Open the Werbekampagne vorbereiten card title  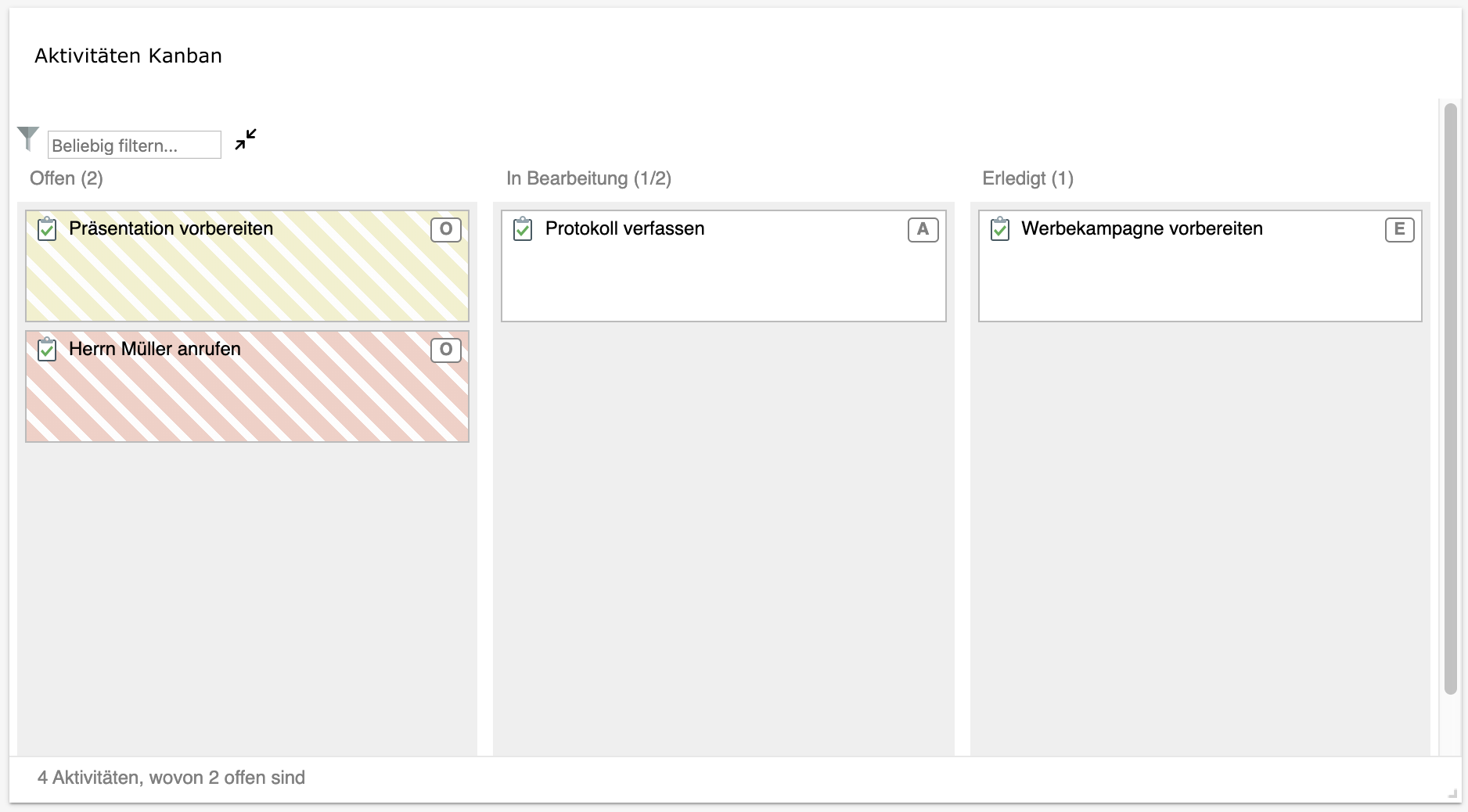tap(1142, 228)
